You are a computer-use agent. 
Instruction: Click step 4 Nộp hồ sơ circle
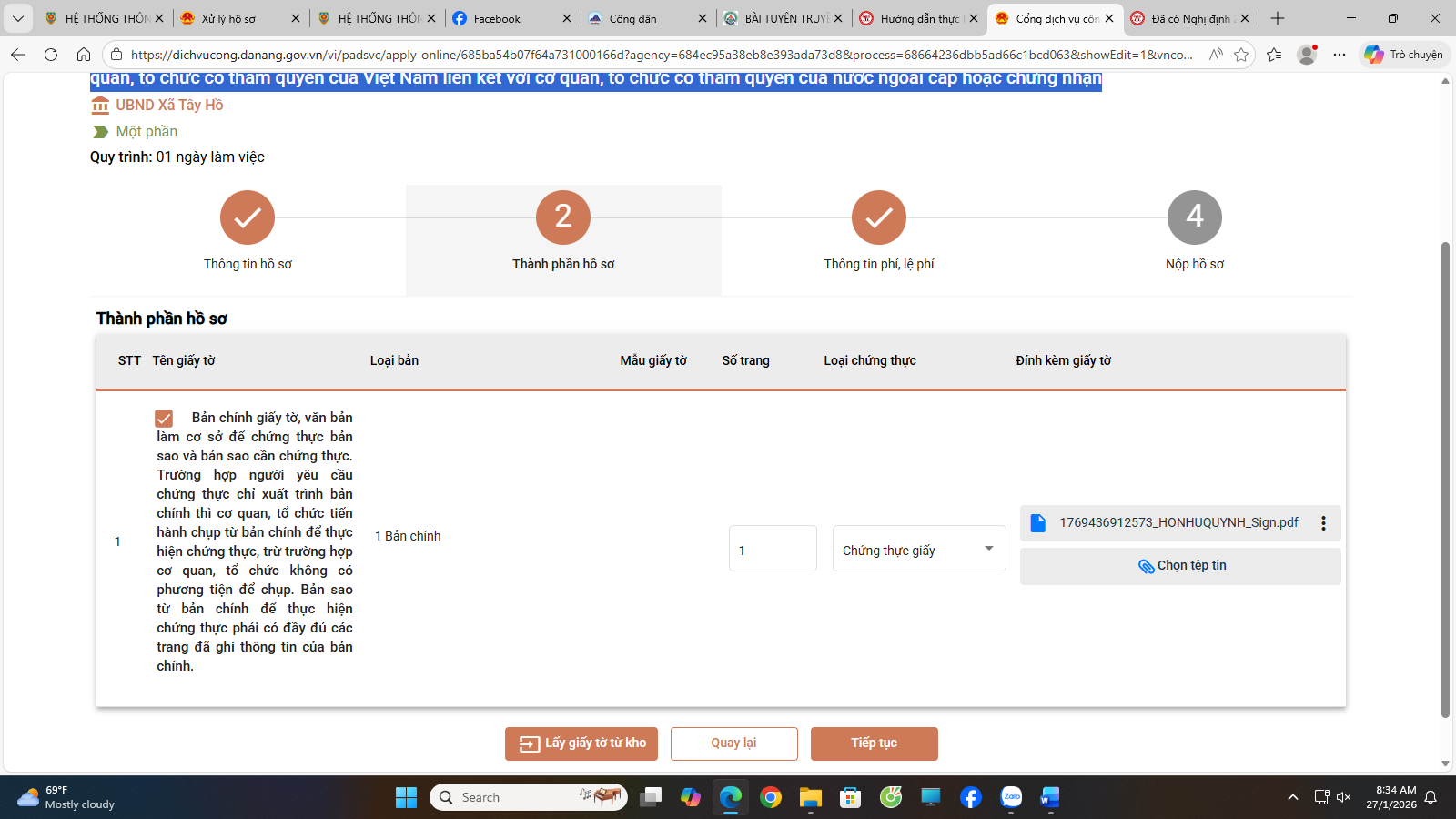(1194, 217)
